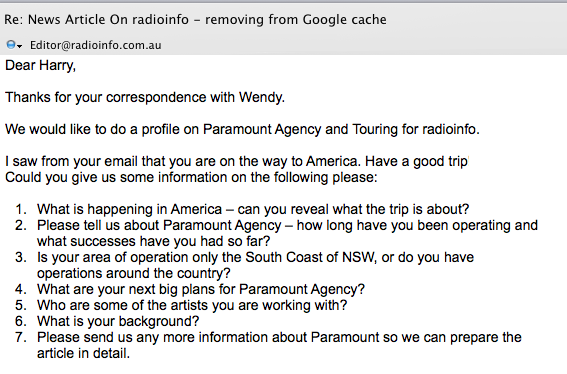
Task: Click question 1 about happening in America
Action: tap(253, 209)
